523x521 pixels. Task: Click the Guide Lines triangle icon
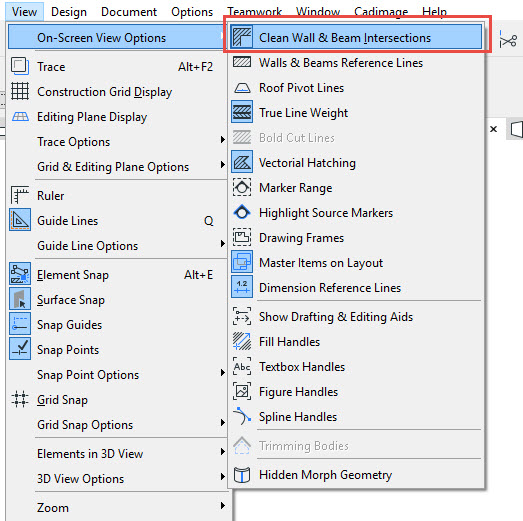click(x=20, y=220)
